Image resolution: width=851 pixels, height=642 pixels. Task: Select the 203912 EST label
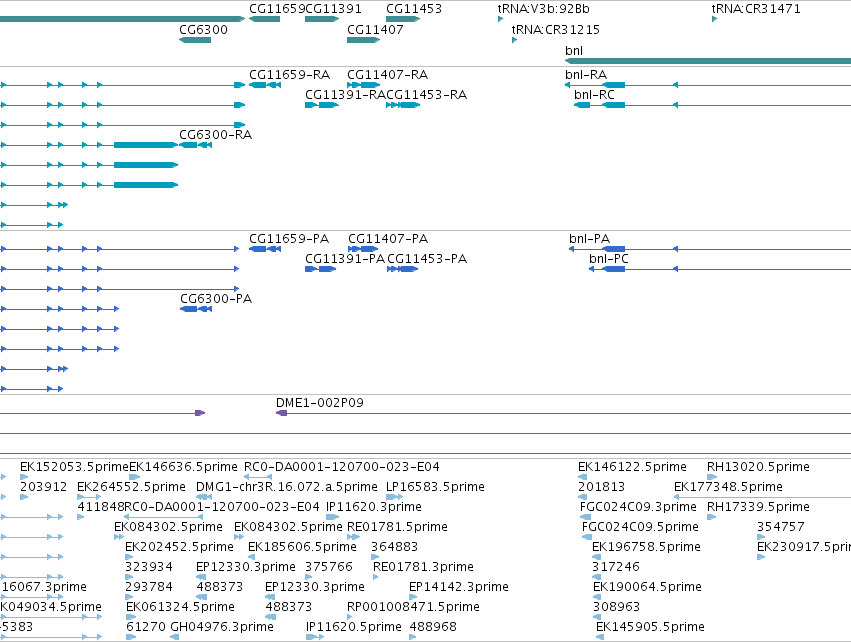click(x=43, y=487)
